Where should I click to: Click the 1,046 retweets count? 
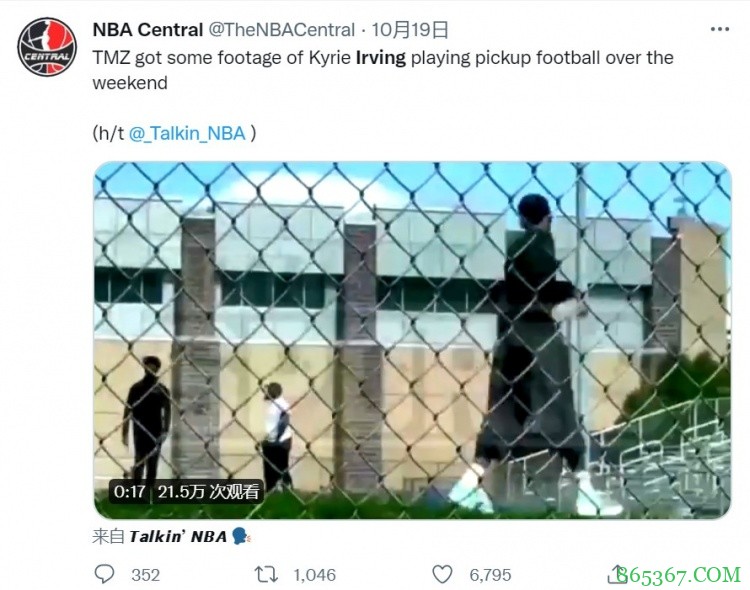coord(314,575)
